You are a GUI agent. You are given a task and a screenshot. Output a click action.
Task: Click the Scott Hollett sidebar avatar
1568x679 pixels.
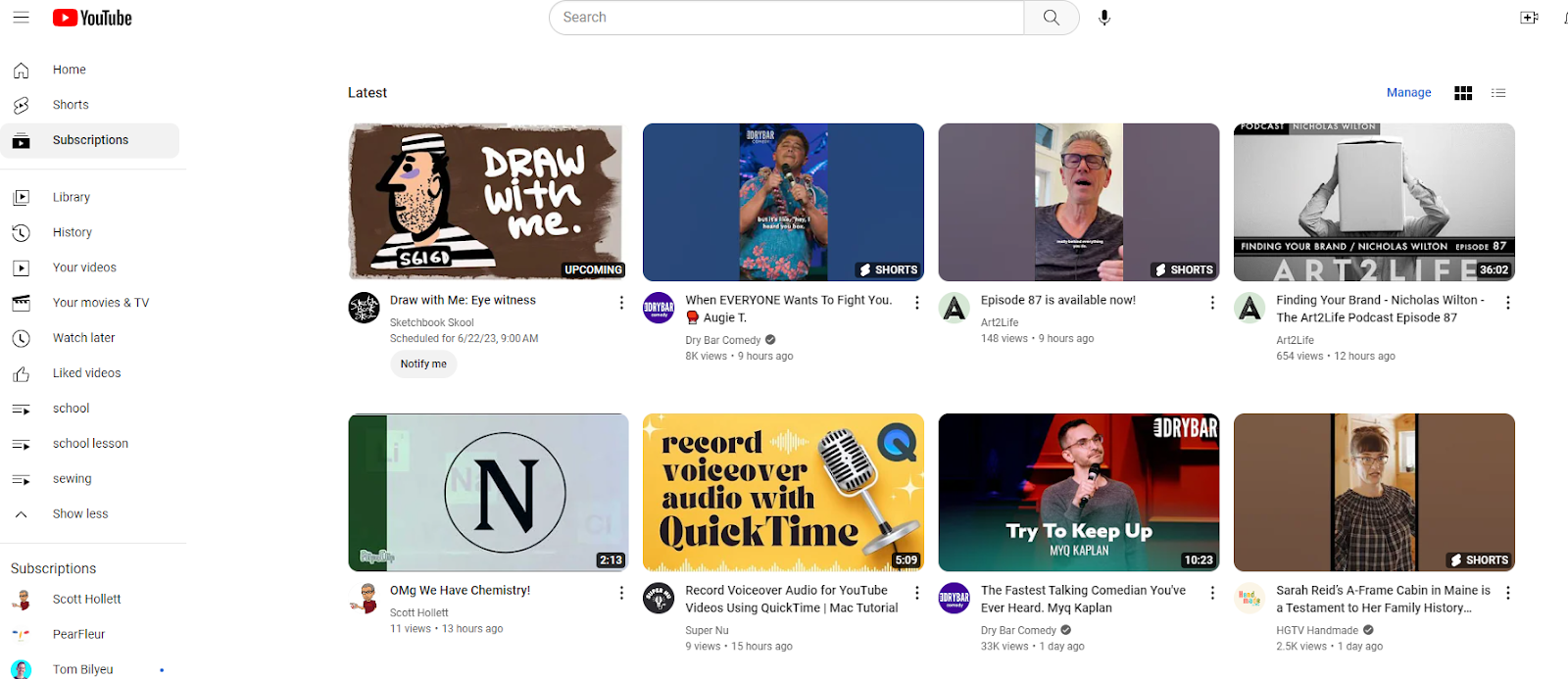point(21,600)
